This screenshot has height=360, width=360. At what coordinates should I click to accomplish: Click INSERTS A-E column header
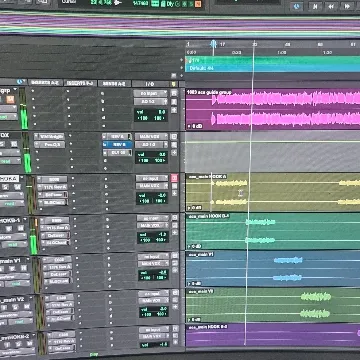coord(45,82)
